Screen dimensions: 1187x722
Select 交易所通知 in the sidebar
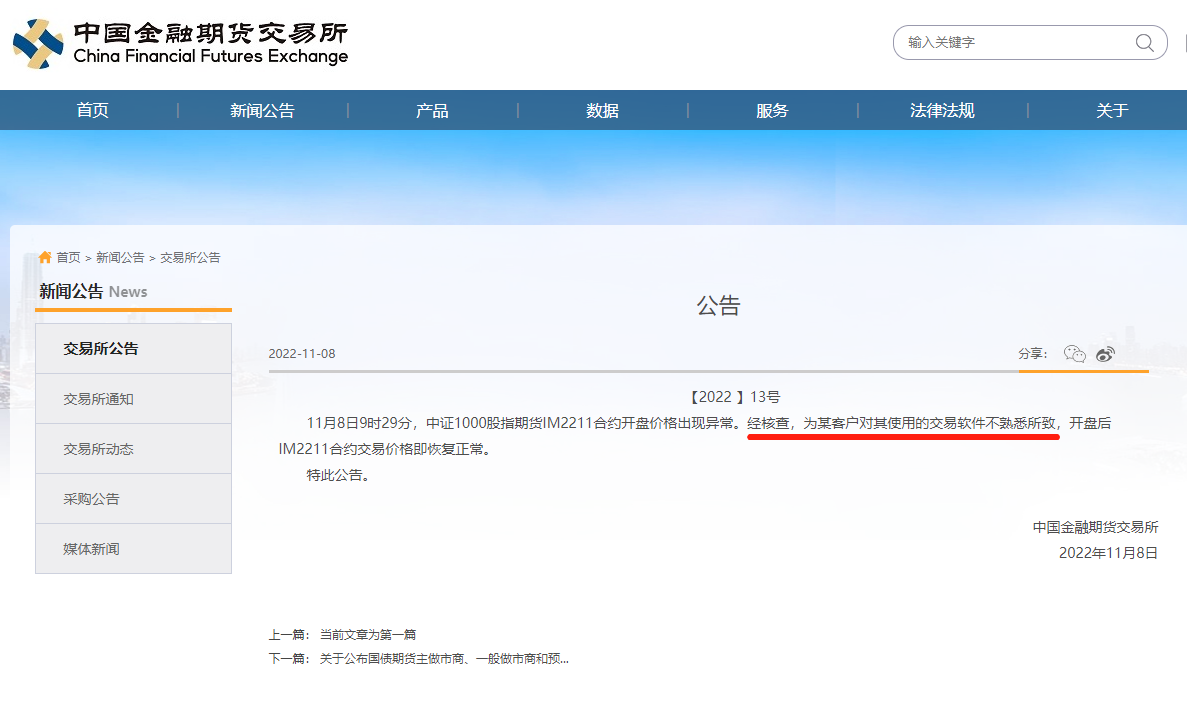(x=98, y=399)
